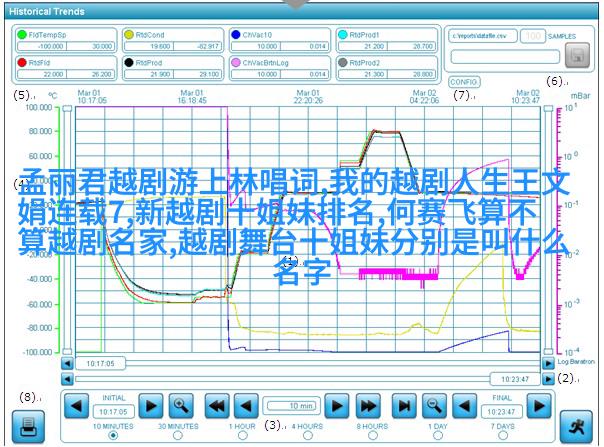Click the FINAL time field 10:23:47
Viewport: 604px width, 447px height.
(x=501, y=412)
